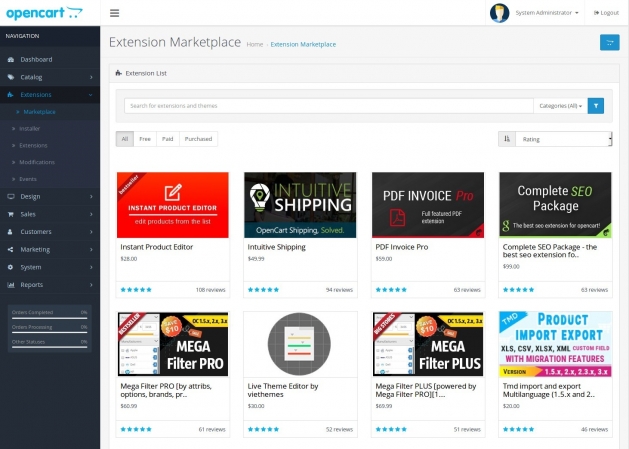Expand the Customers menu chevron
Image resolution: width=629 pixels, height=449 pixels.
(91, 232)
